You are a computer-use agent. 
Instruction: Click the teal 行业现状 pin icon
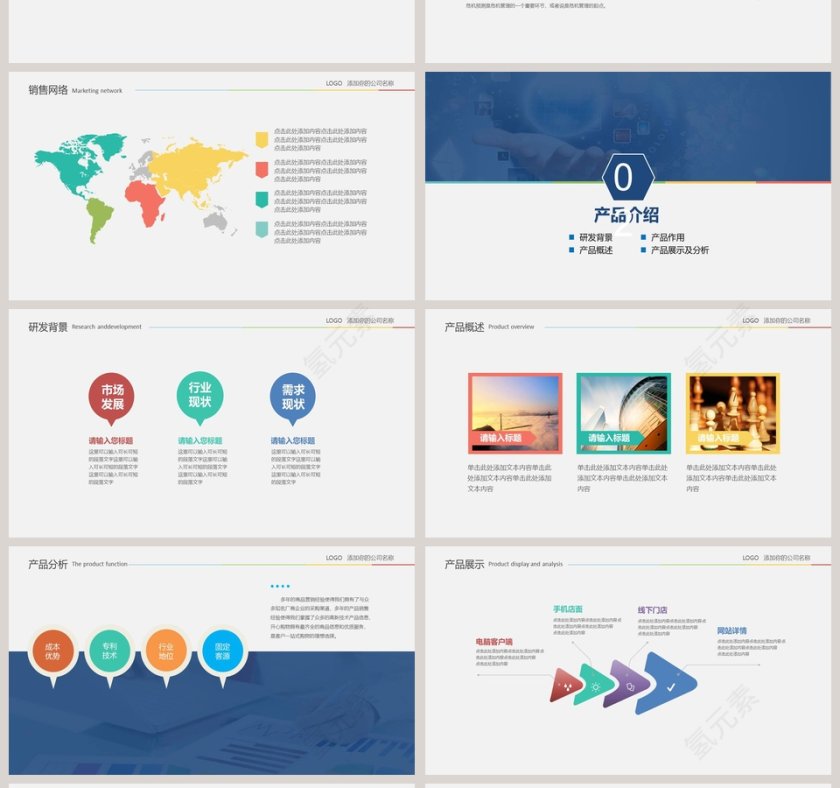(200, 394)
